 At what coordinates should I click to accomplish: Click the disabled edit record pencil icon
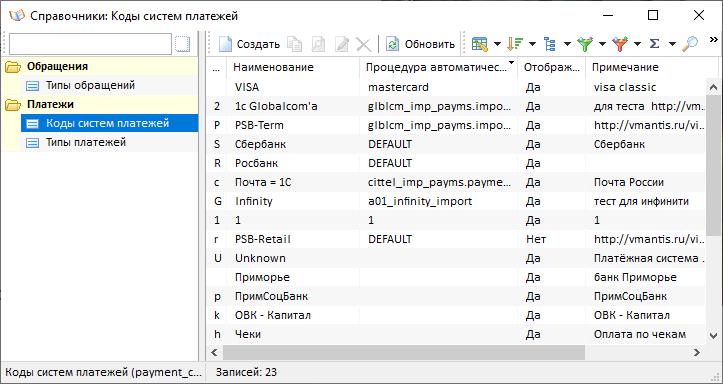coord(342,44)
